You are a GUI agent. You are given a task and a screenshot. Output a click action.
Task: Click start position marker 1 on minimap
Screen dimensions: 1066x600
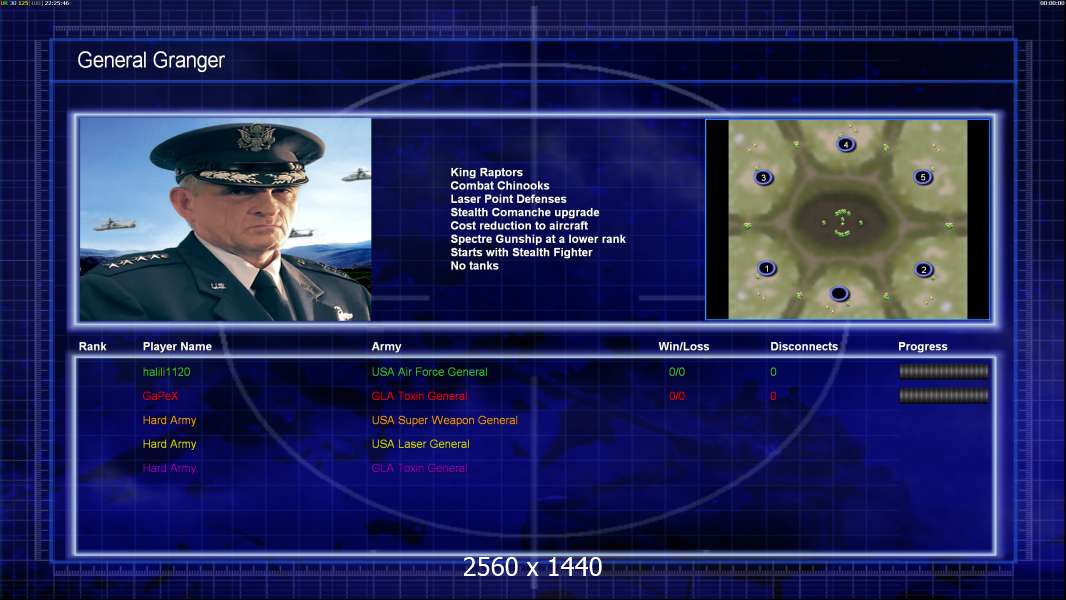pos(766,268)
